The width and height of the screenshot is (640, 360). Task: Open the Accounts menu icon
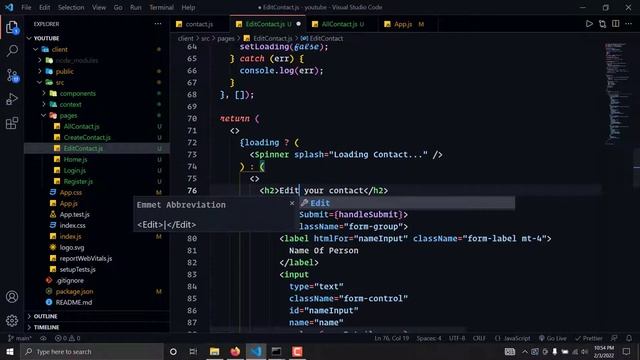pyautogui.click(x=12, y=297)
